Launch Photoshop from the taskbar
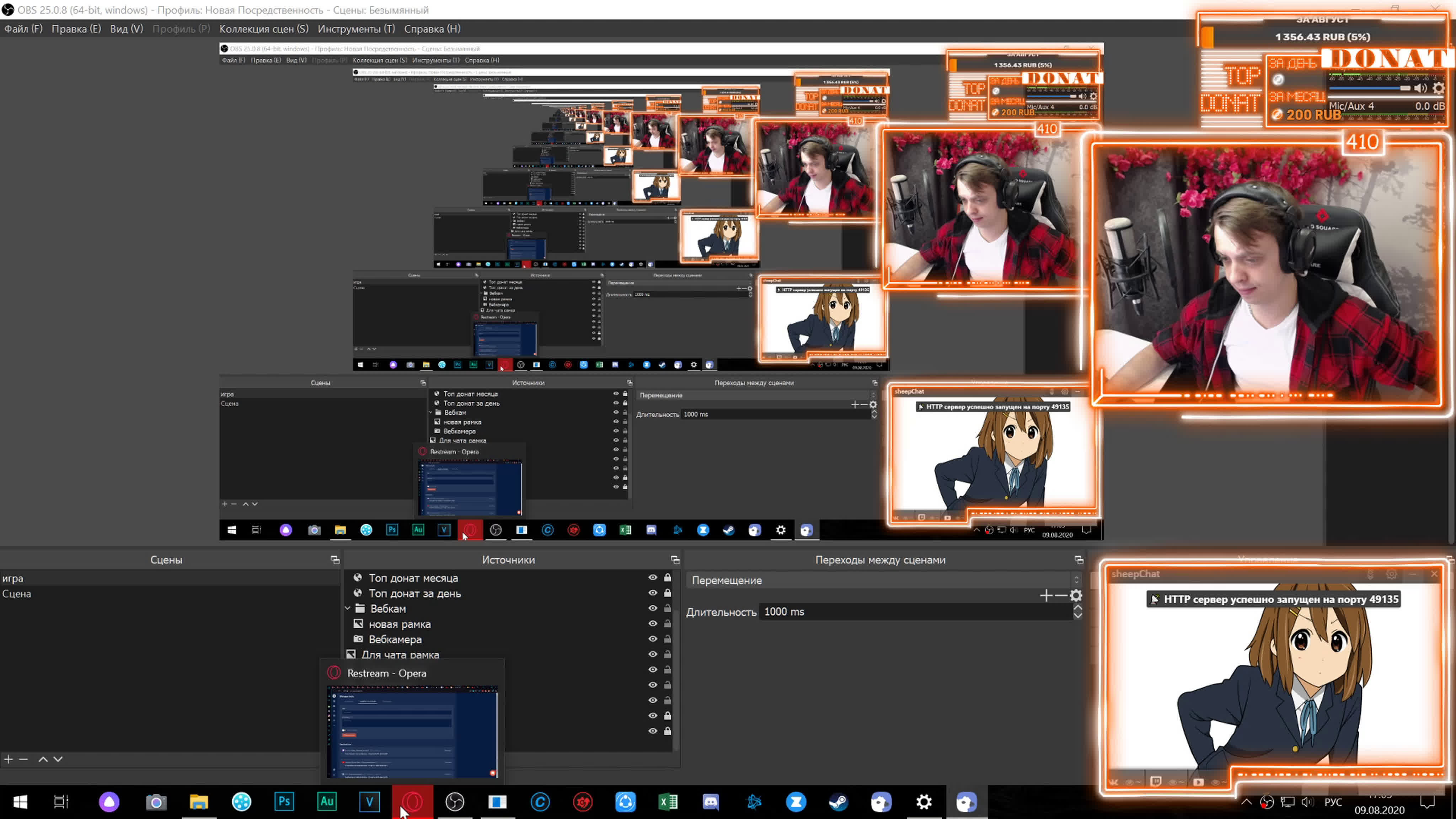 coord(284,802)
